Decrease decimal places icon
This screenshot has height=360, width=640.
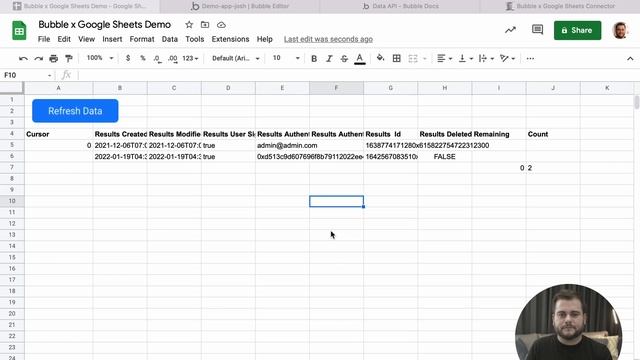coord(157,59)
